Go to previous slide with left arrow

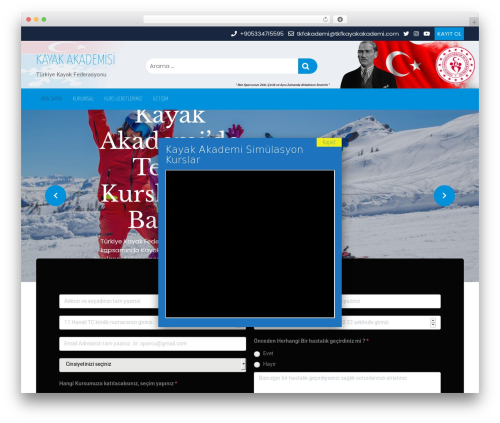56,196
